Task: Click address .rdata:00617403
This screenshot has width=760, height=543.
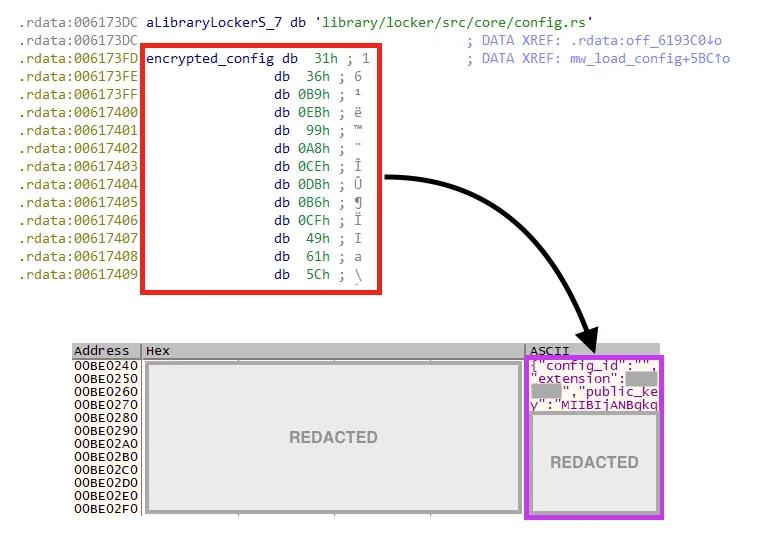Action: [79, 166]
